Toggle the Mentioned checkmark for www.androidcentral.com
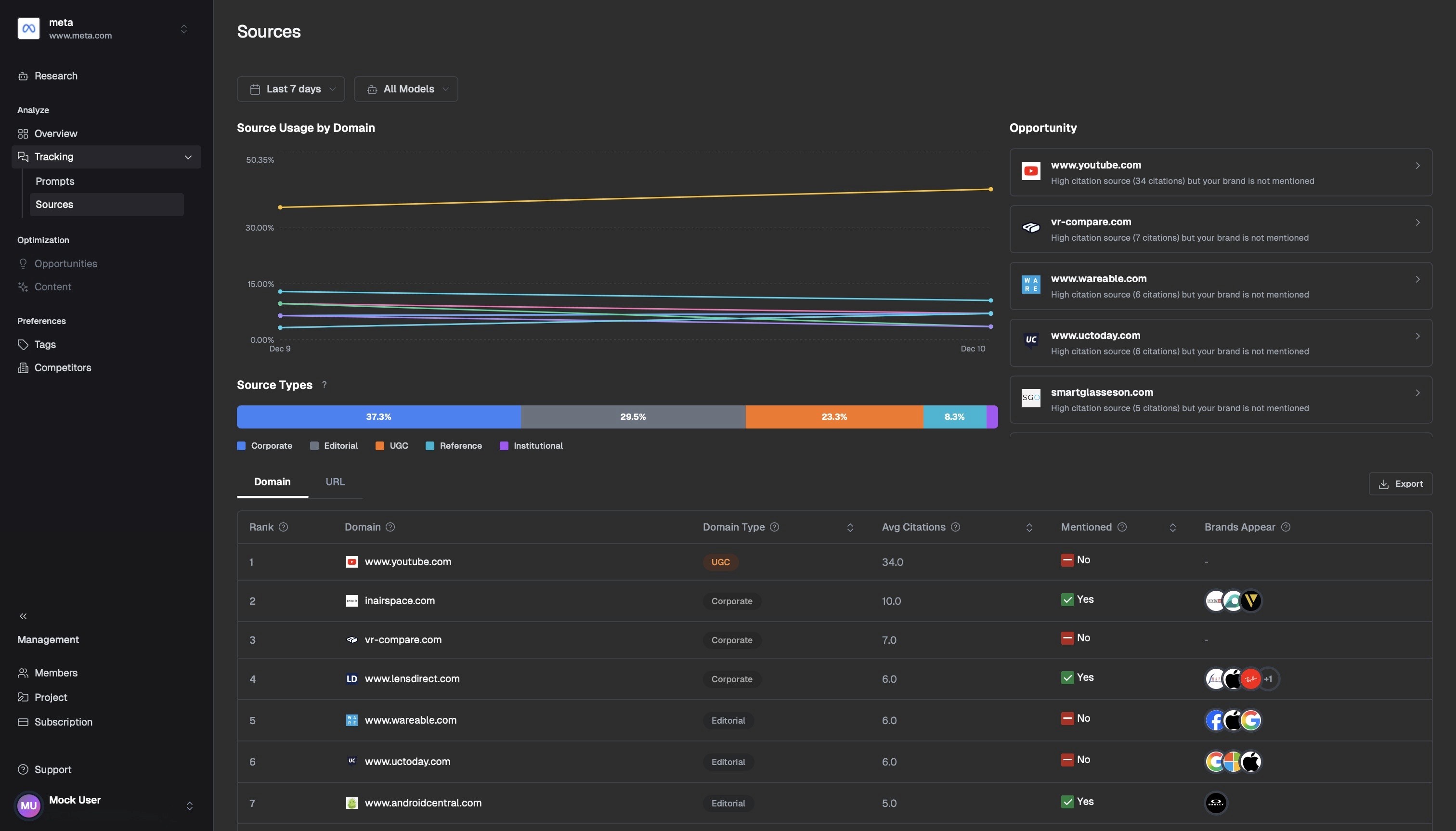The height and width of the screenshot is (831, 1456). point(1068,802)
